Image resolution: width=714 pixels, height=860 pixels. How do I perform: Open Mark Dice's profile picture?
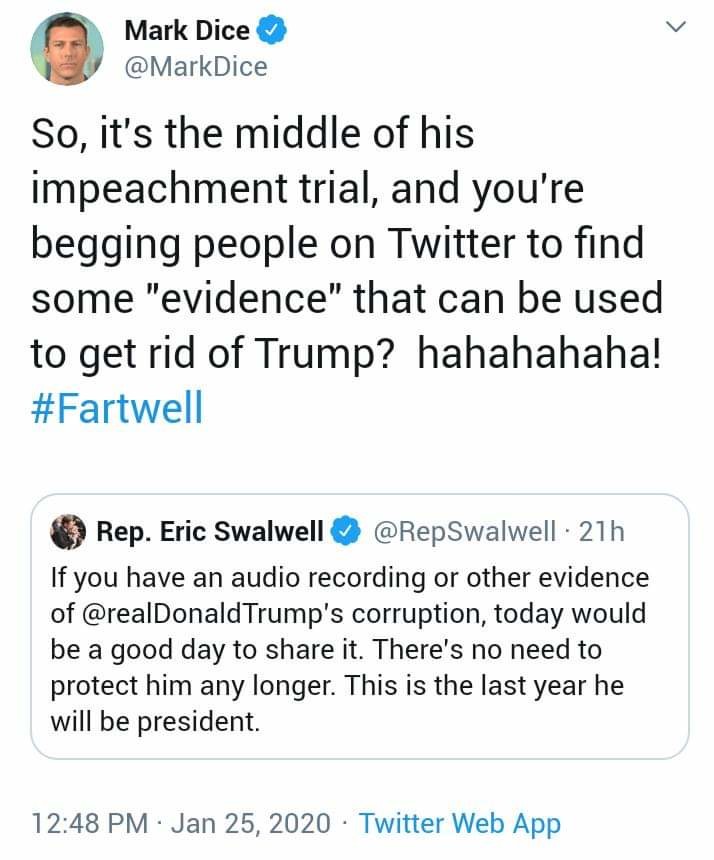tap(67, 49)
